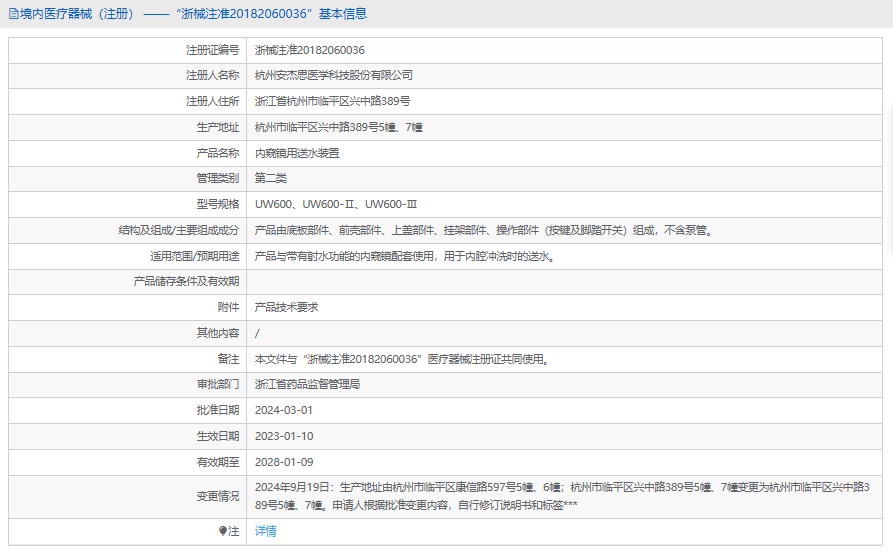The height and width of the screenshot is (552, 893).
Task: Click remark text 本文件与…医疗器械注册证共同使用
Action: (401, 359)
